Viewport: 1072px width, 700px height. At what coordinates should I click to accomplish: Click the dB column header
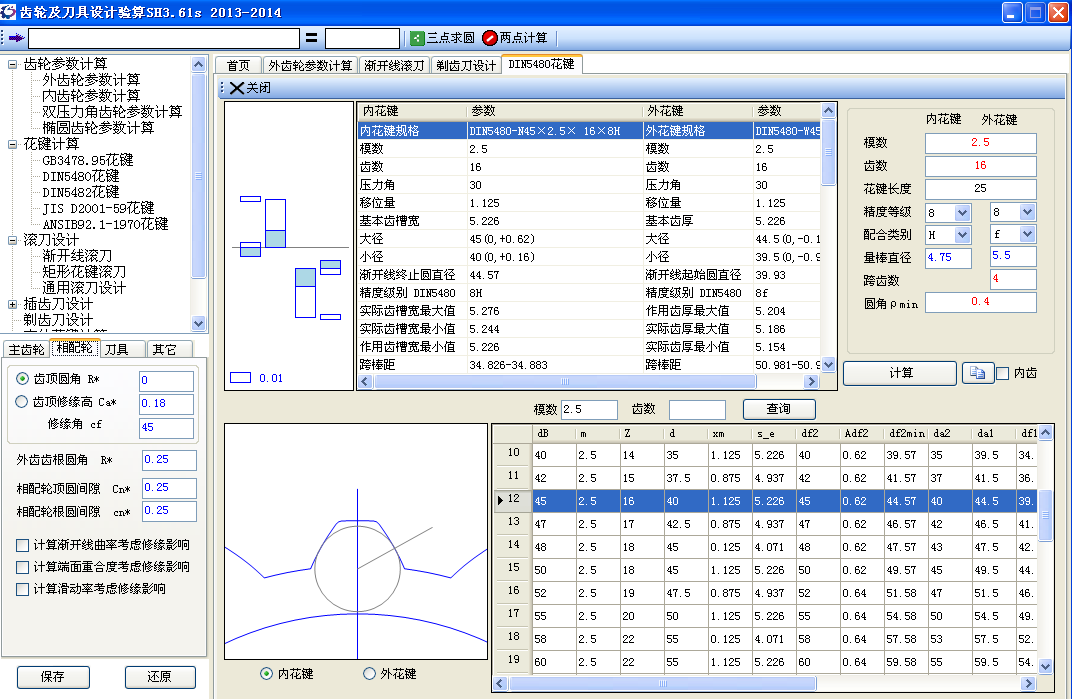pos(552,433)
